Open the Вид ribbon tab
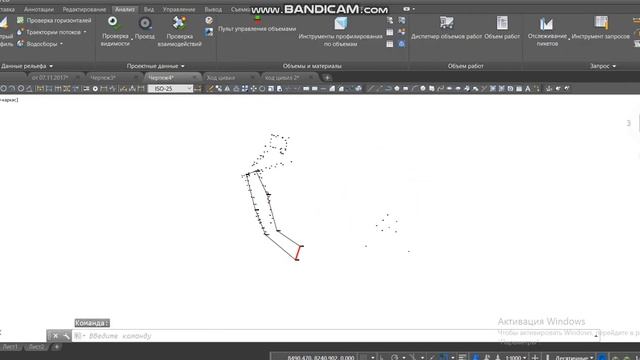This screenshot has width=640, height=360. coord(149,9)
